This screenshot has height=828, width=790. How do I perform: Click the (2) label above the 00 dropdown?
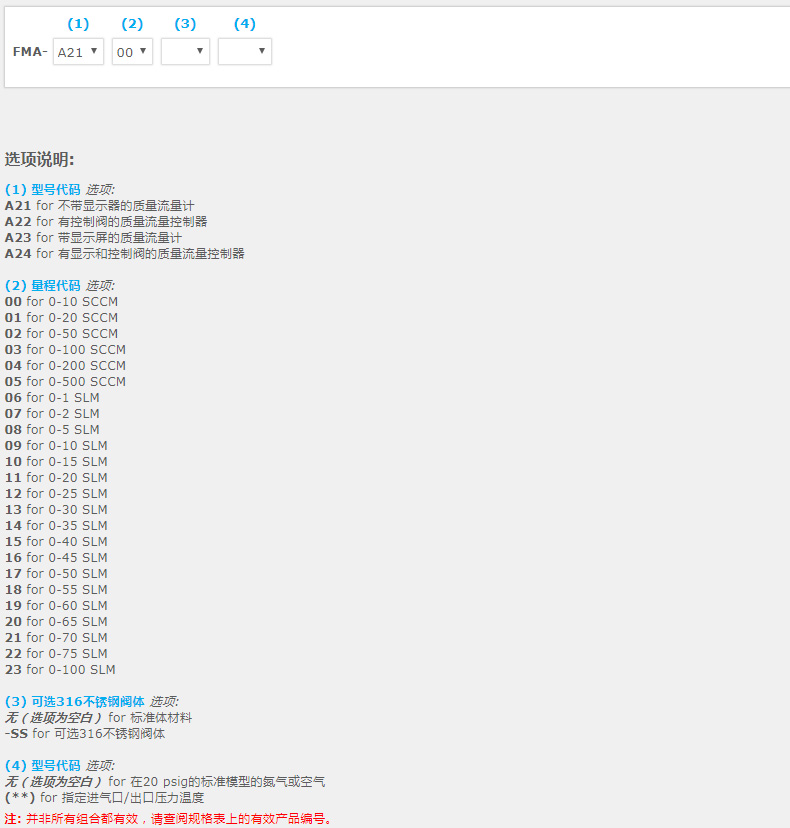pyautogui.click(x=132, y=23)
